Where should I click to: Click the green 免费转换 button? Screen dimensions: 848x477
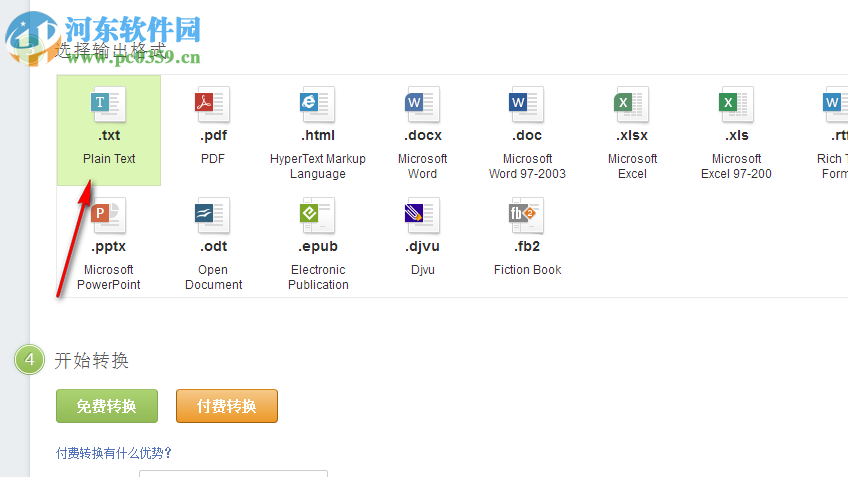tap(107, 406)
